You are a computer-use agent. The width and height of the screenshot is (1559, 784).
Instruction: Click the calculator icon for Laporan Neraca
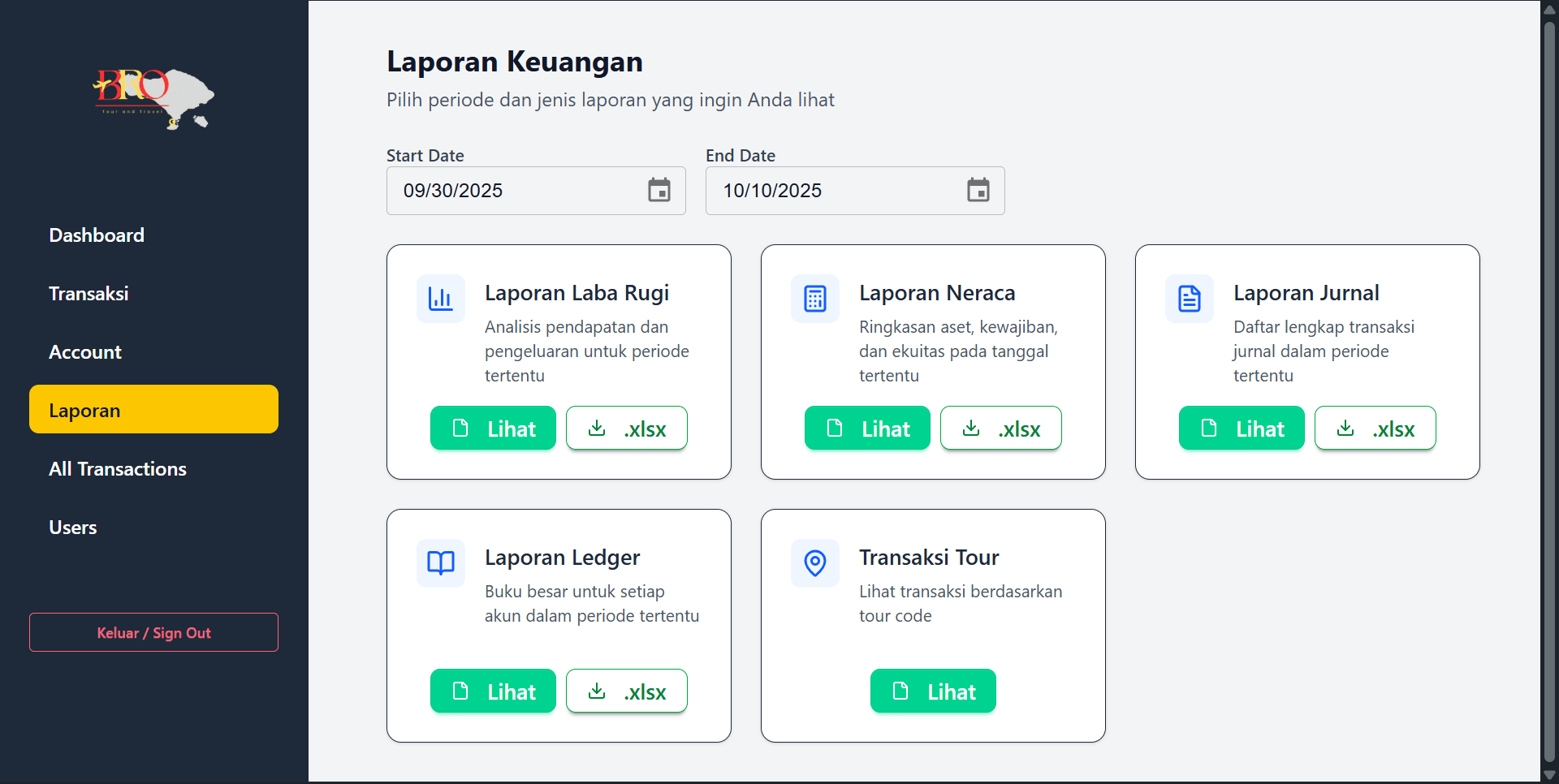pyautogui.click(x=815, y=299)
